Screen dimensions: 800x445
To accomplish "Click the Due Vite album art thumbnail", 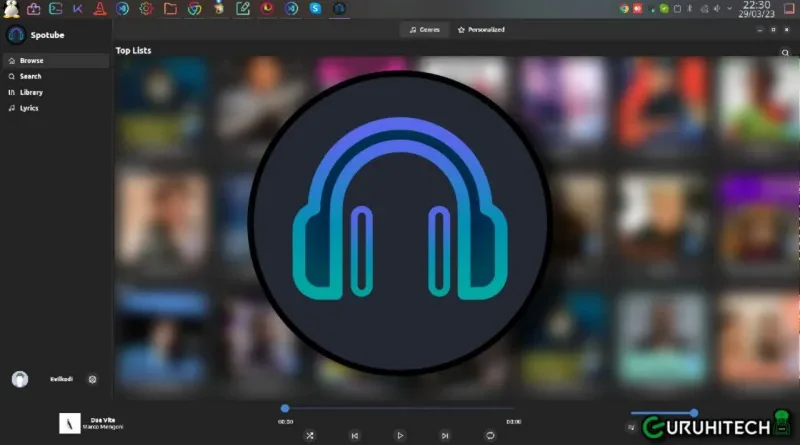I will [70, 423].
